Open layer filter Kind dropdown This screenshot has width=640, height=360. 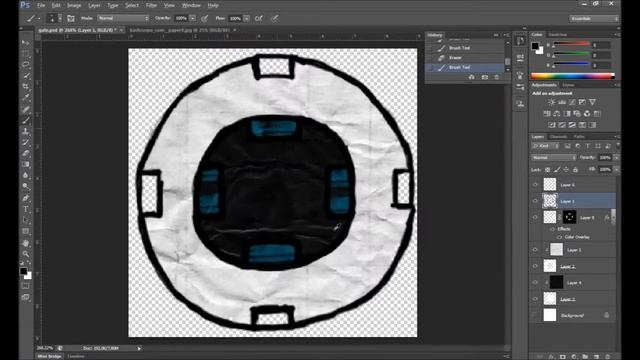[545, 146]
